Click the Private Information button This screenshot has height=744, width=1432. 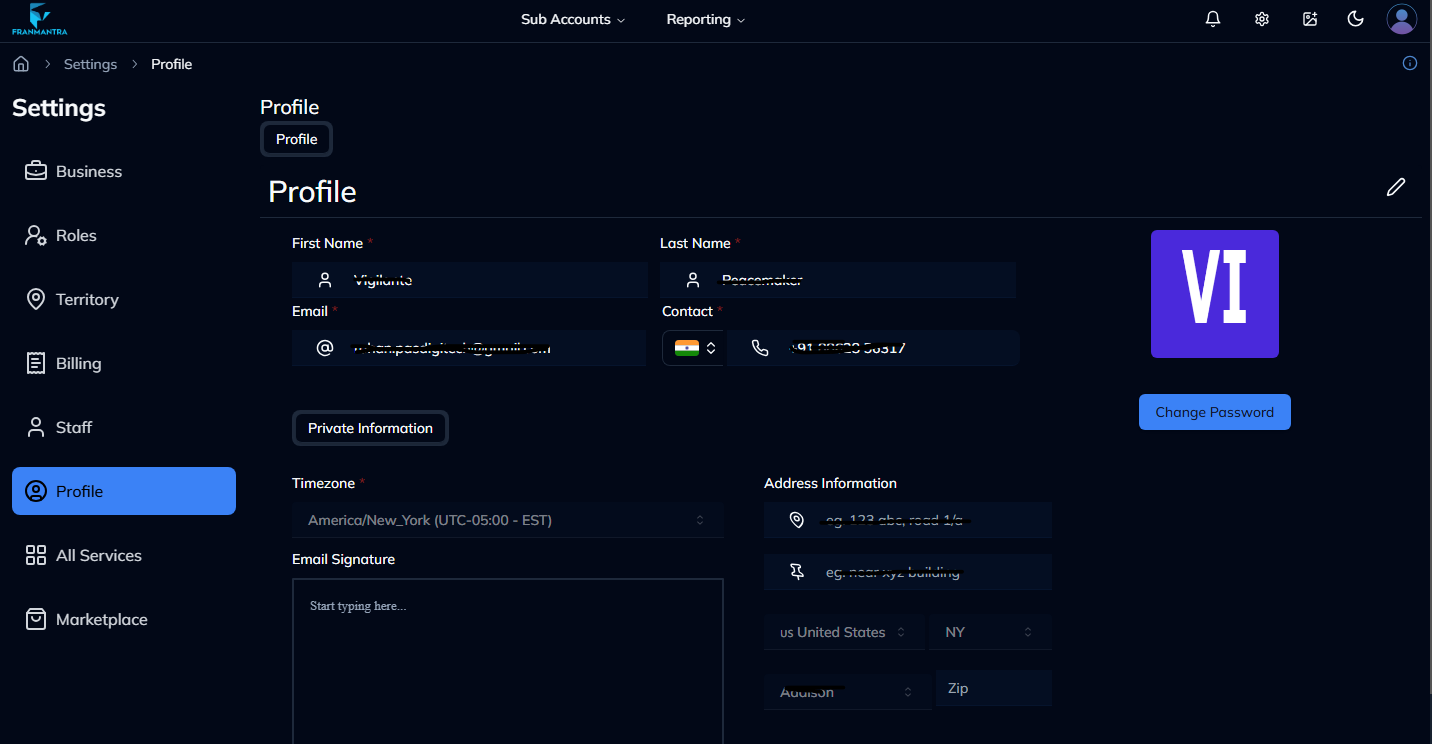370,428
